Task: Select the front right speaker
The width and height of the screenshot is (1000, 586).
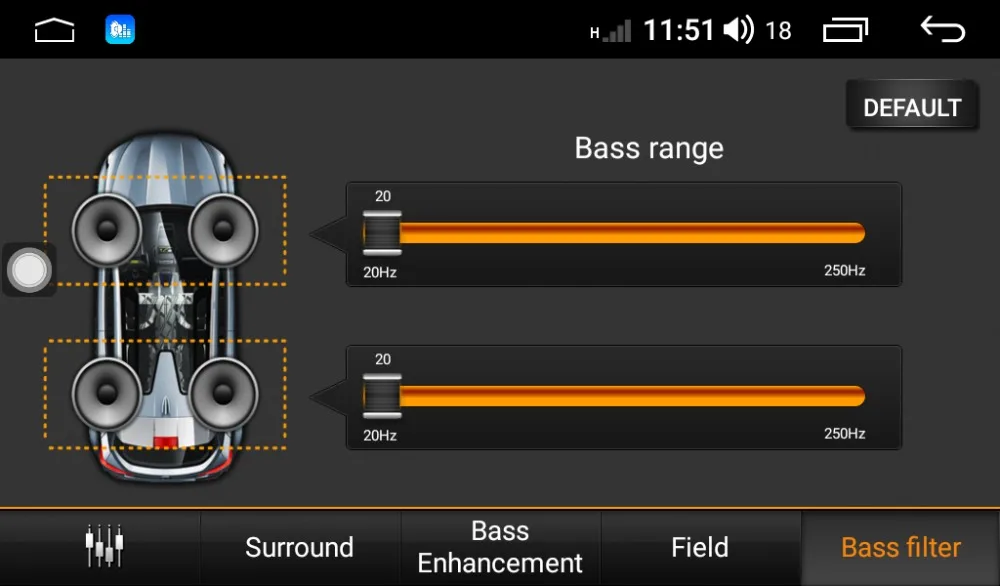Action: (224, 228)
